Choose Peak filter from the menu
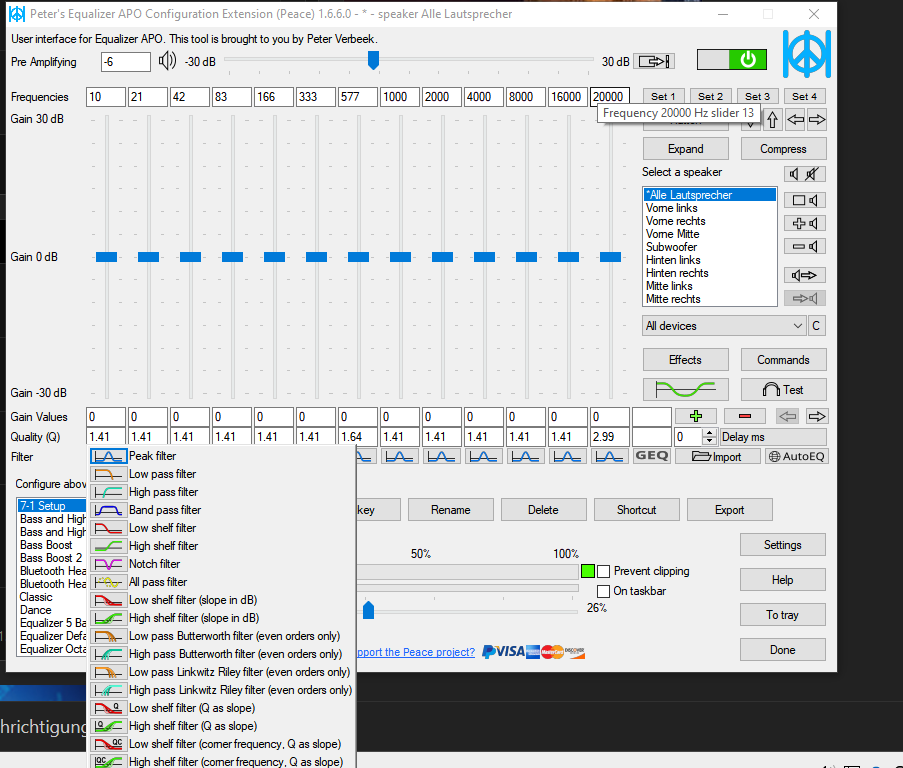Screen dimensions: 903x768 222,456
